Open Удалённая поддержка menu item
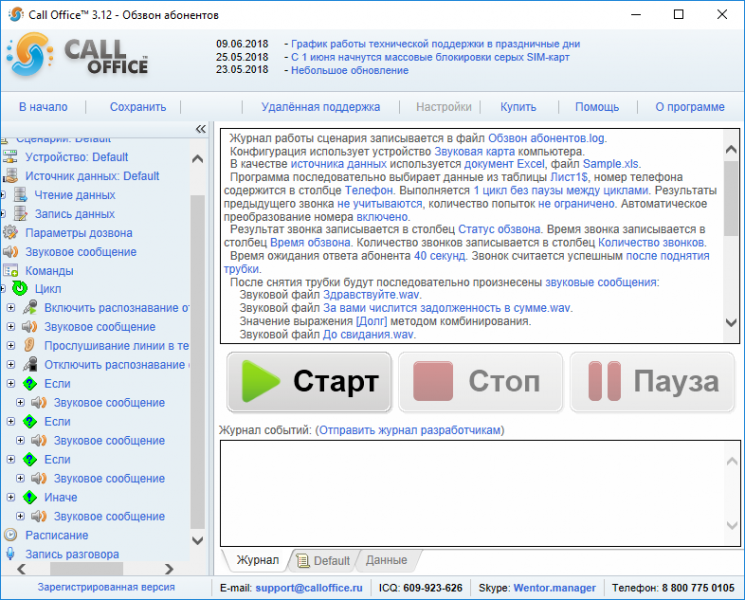Image resolution: width=745 pixels, height=600 pixels. click(321, 107)
